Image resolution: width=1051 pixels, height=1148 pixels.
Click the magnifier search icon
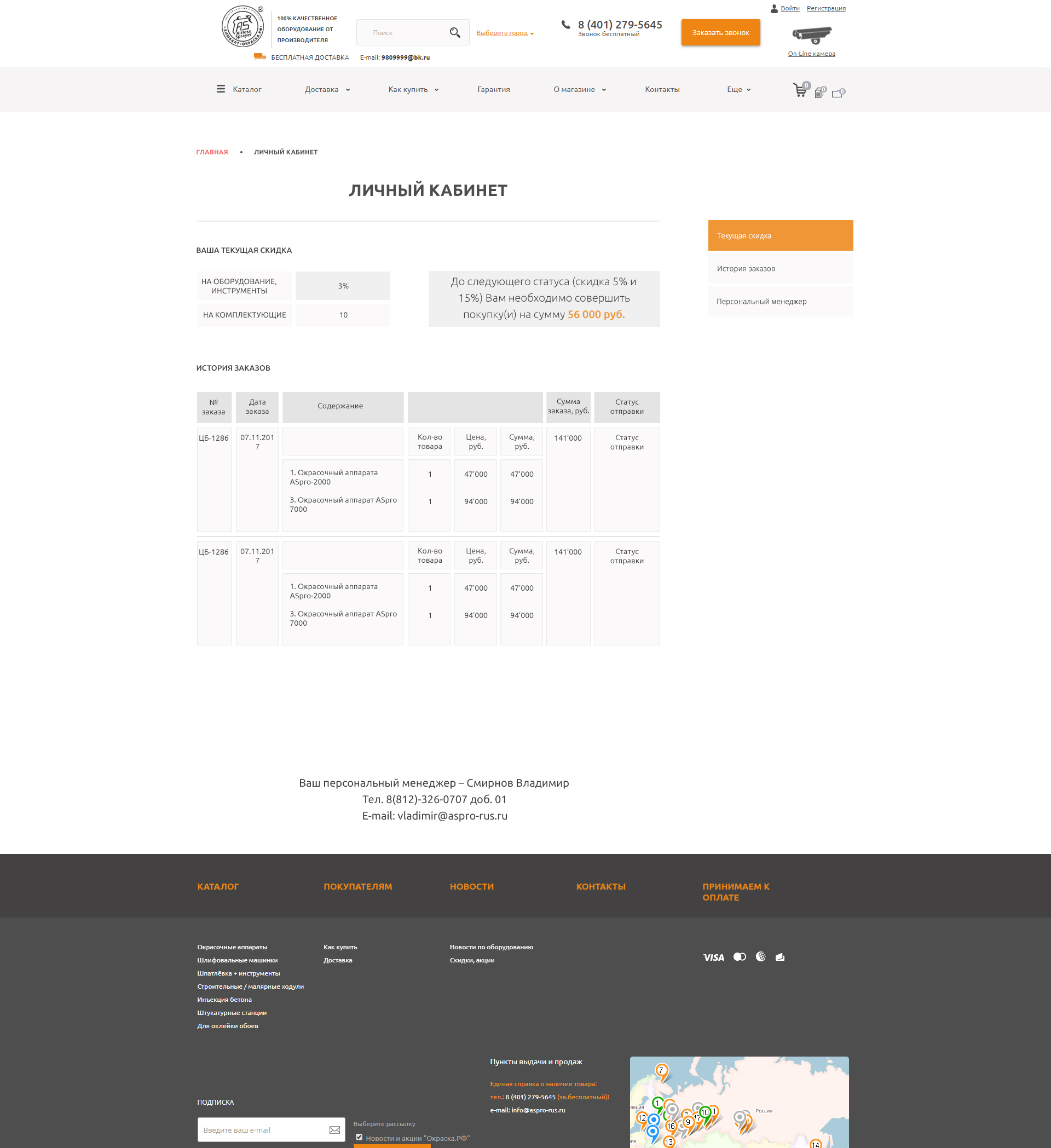pyautogui.click(x=455, y=32)
